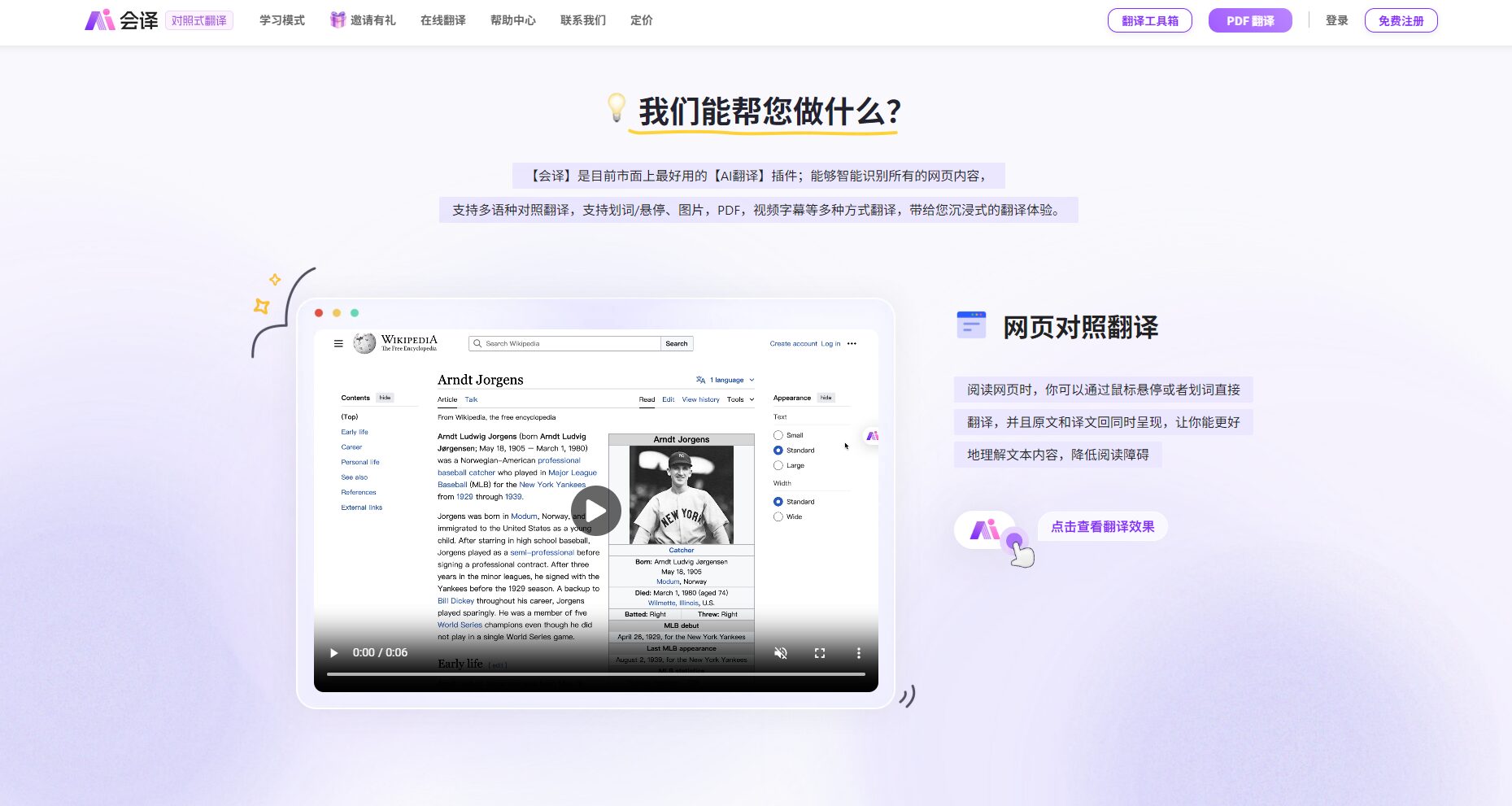
Task: Click the 会译 logo icon
Action: 97,20
